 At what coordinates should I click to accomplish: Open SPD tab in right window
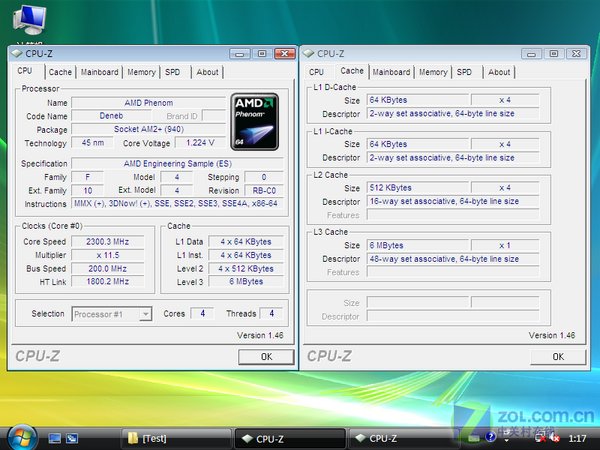click(x=465, y=72)
